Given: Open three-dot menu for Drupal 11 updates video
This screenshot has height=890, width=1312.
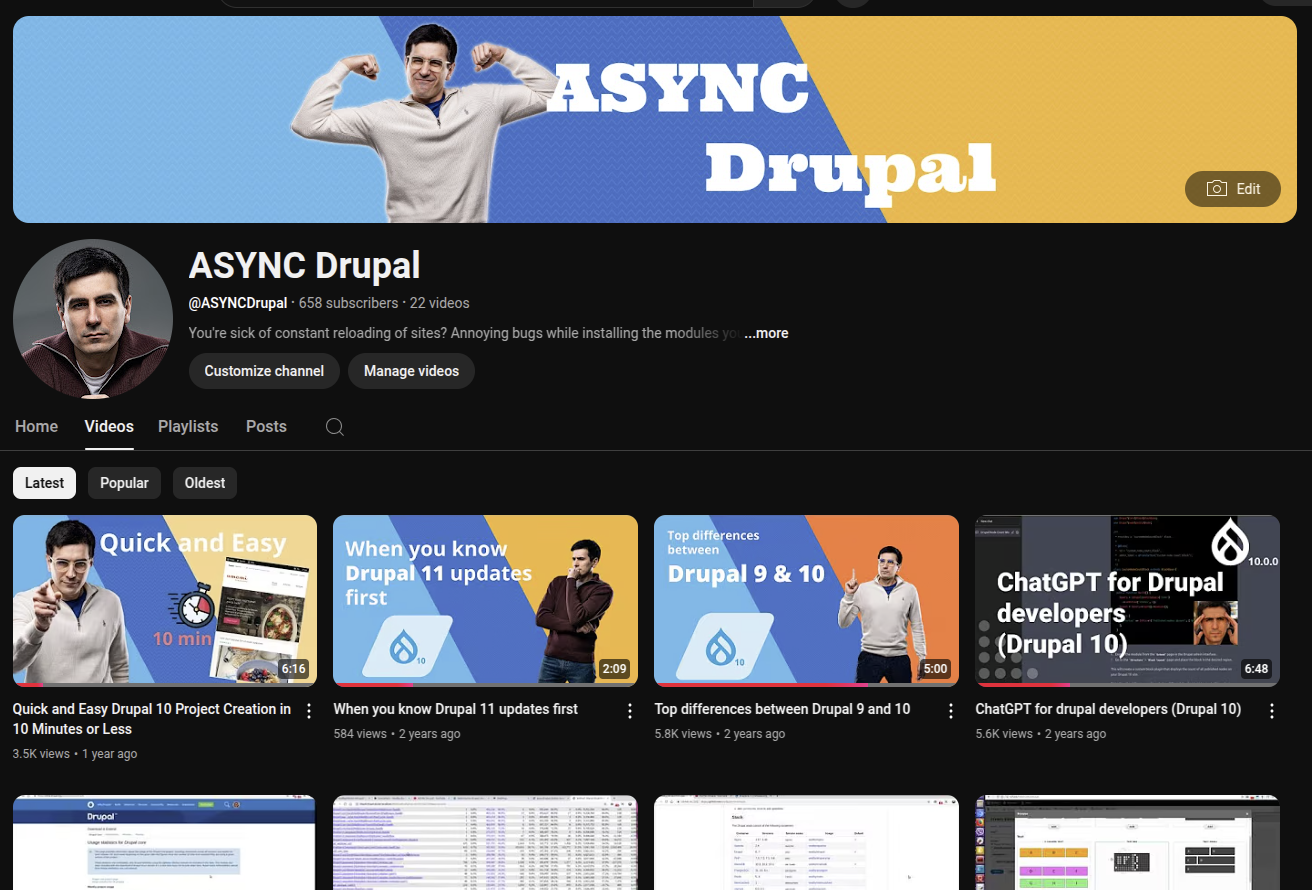Looking at the screenshot, I should coord(630,711).
